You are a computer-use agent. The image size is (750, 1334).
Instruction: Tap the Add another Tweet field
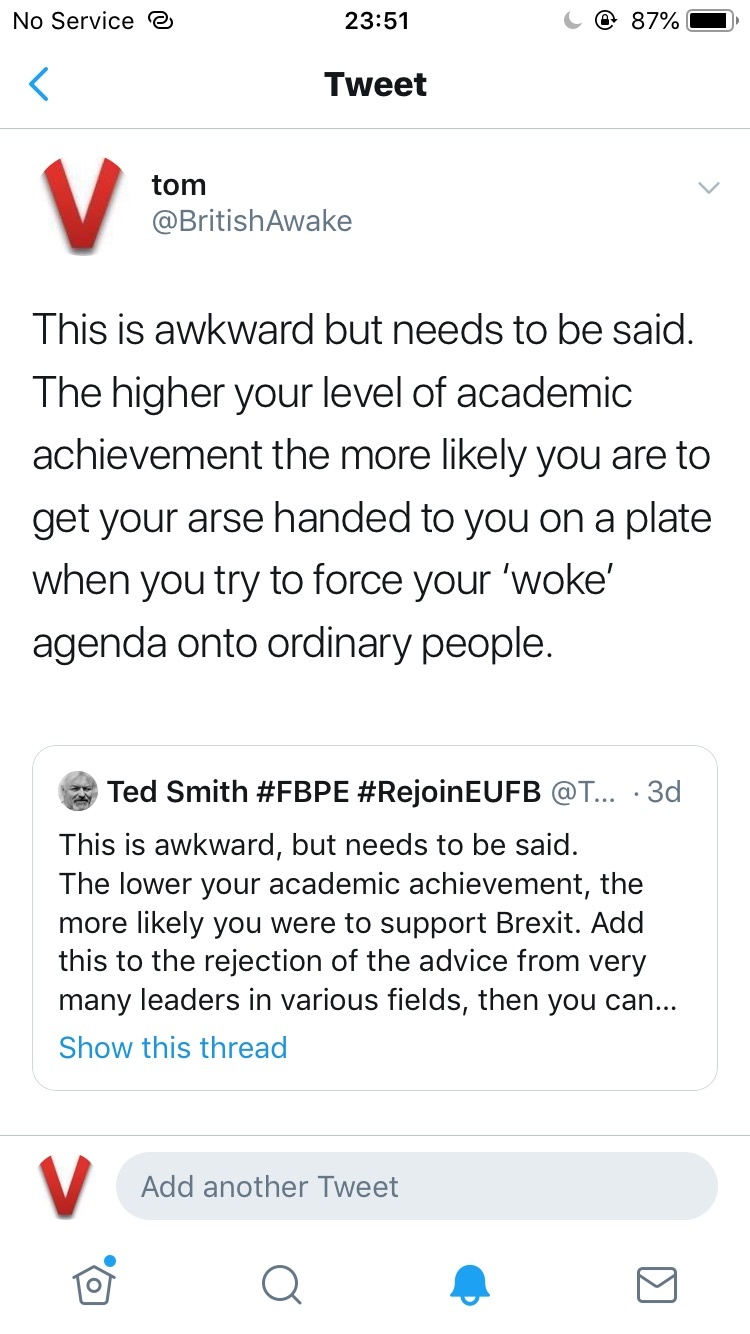pyautogui.click(x=416, y=1186)
